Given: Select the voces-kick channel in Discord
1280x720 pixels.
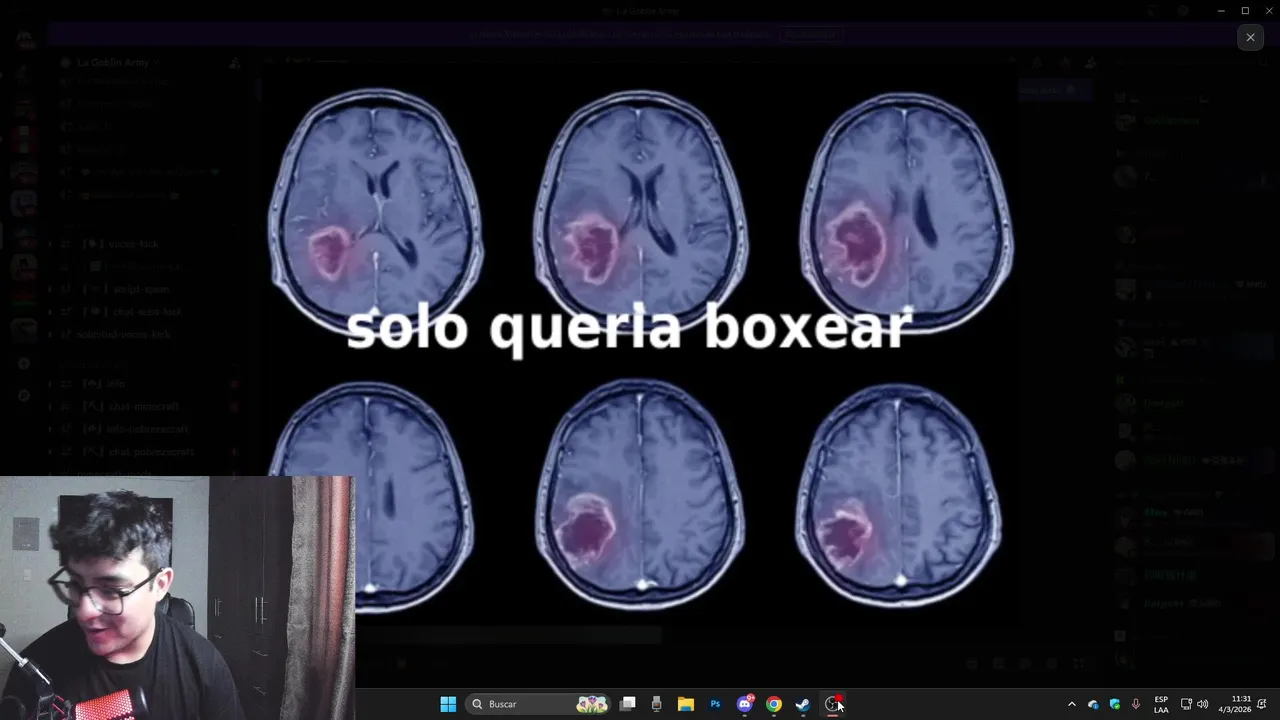Looking at the screenshot, I should (x=134, y=244).
